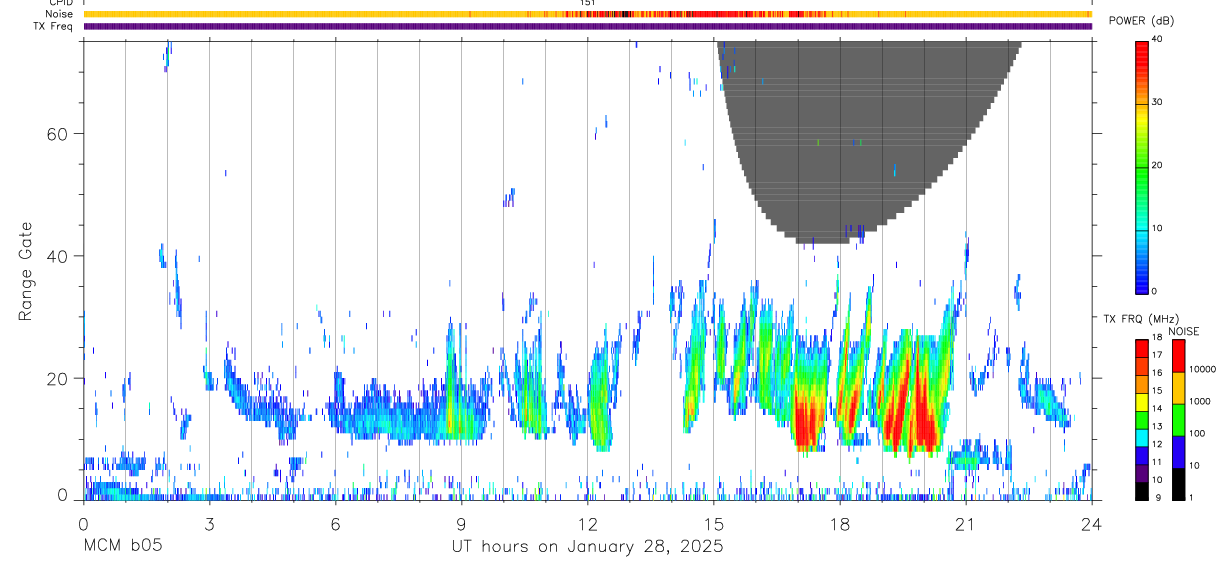Click the red 18 MHz swatch in TX FRQ legend
The height and width of the screenshot is (567, 1228).
1141,349
